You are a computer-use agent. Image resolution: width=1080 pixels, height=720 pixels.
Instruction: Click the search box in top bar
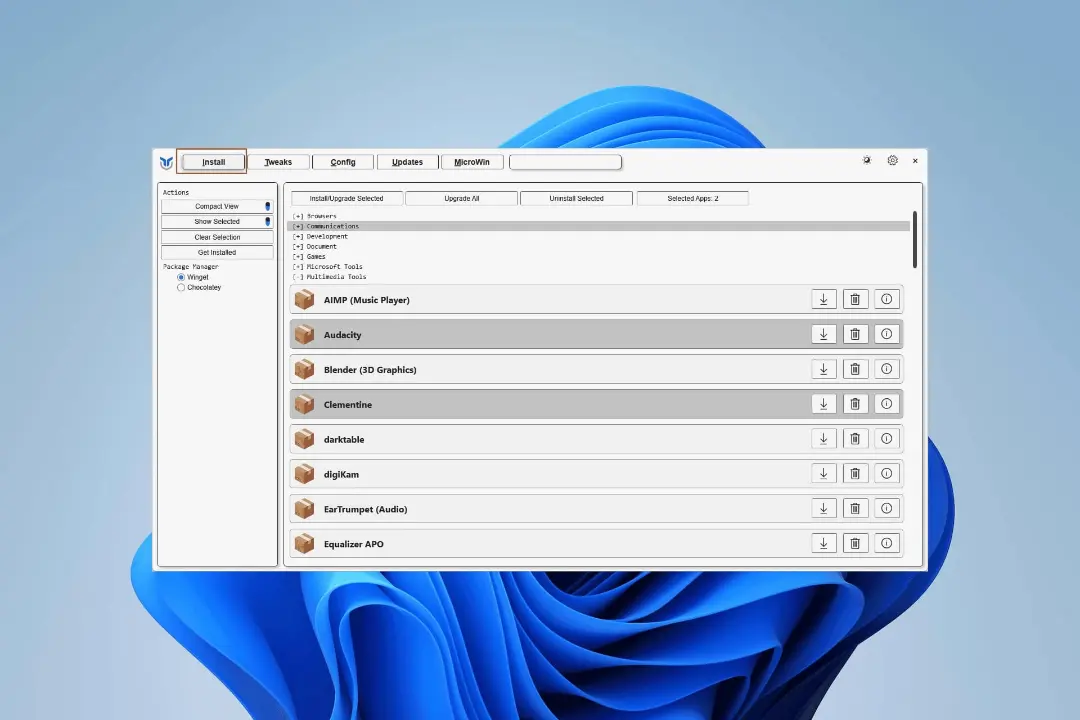click(565, 162)
